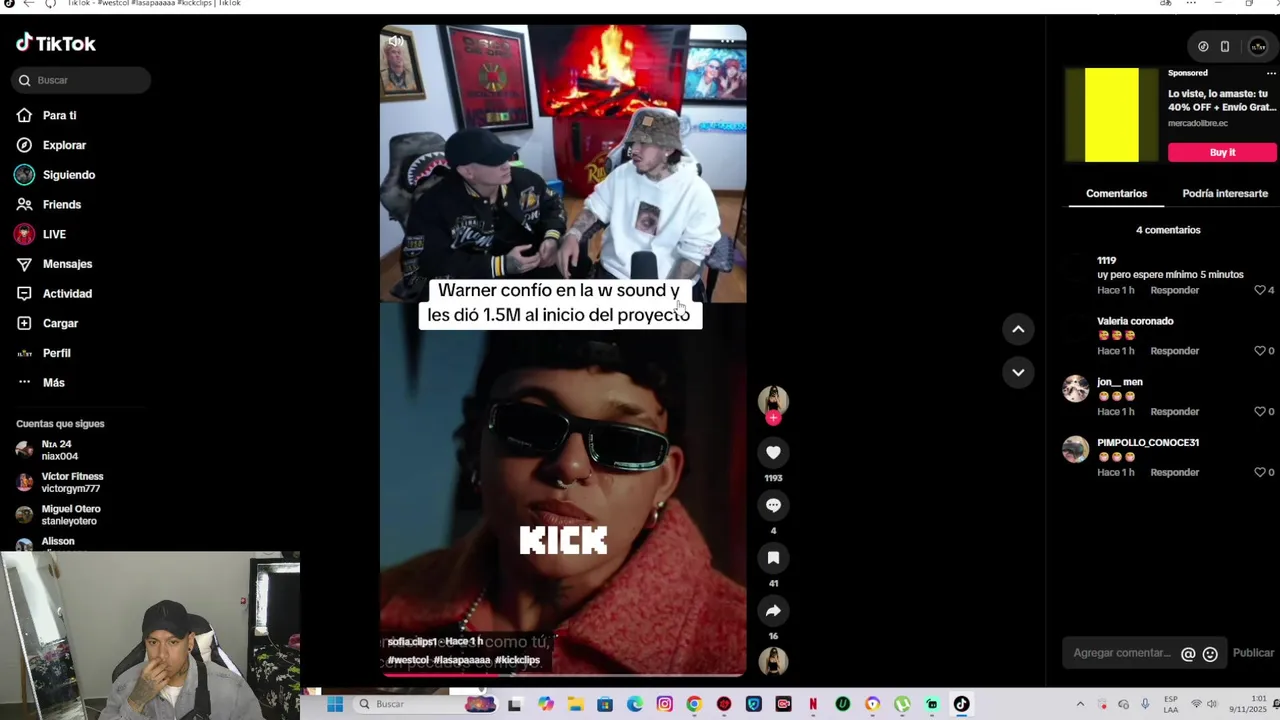Click the Buy it ad button
Image resolution: width=1280 pixels, height=720 pixels.
tap(1222, 152)
